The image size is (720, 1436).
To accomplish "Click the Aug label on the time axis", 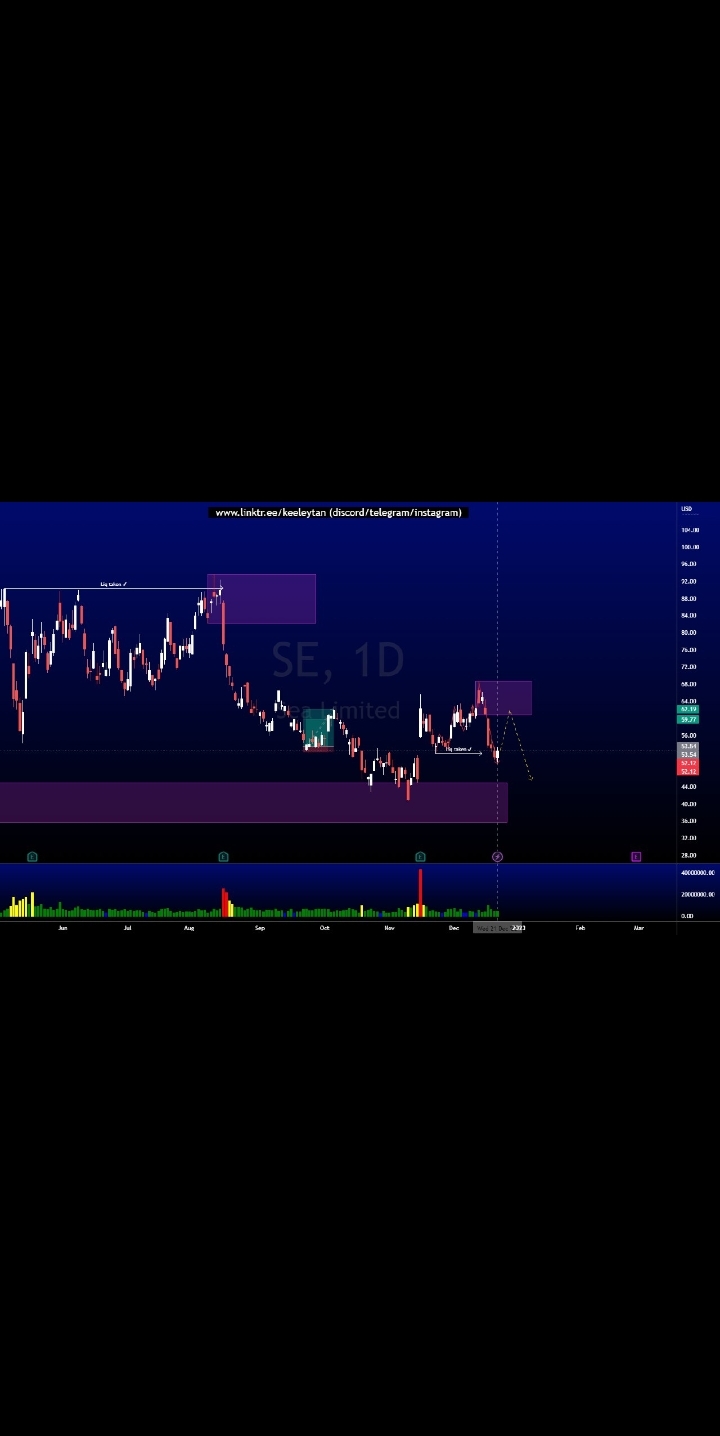I will pos(189,928).
